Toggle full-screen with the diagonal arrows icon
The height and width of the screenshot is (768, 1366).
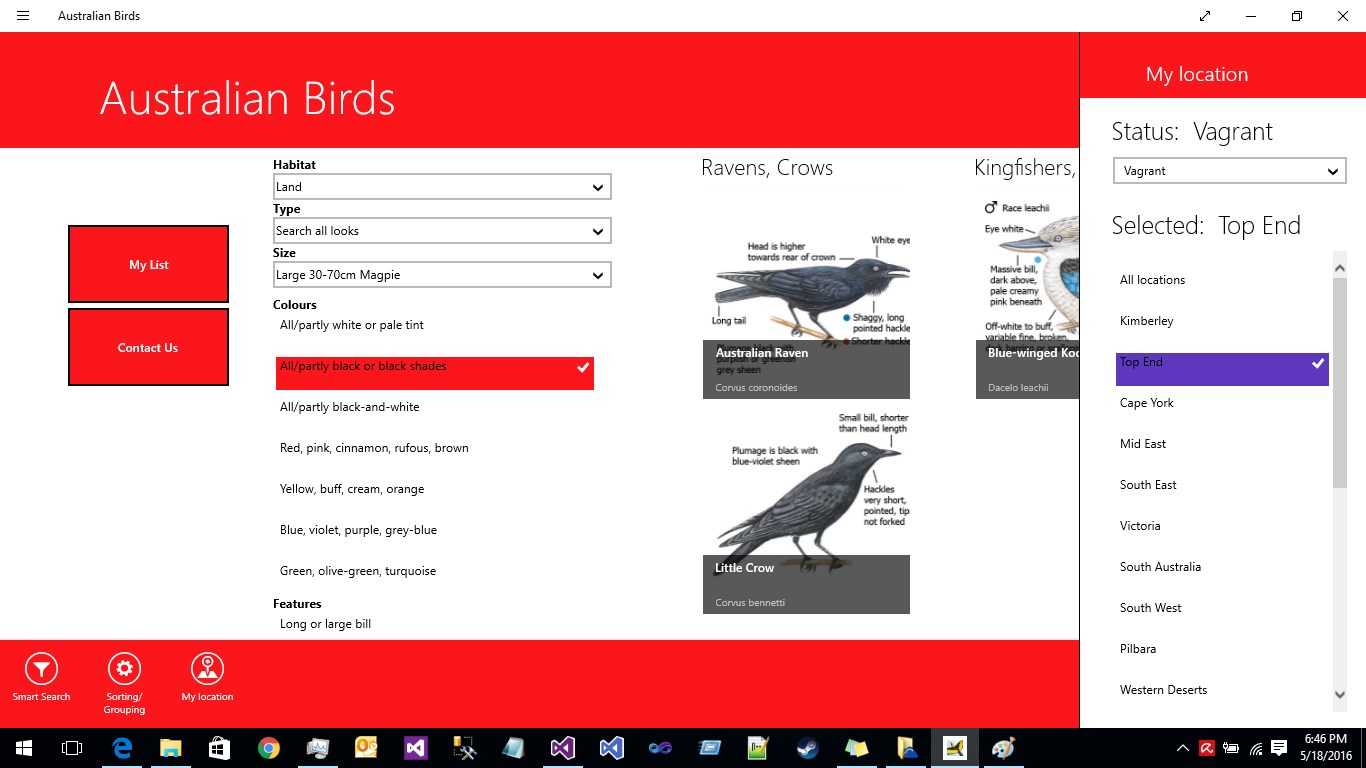tap(1205, 16)
